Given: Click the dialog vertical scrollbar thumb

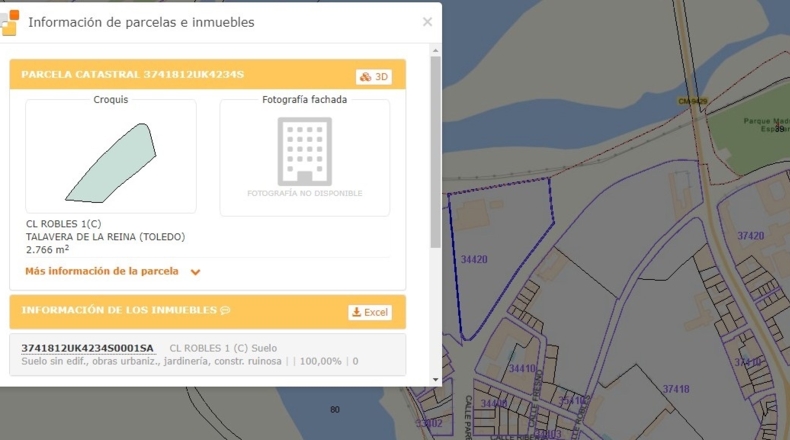Looking at the screenshot, I should (435, 152).
